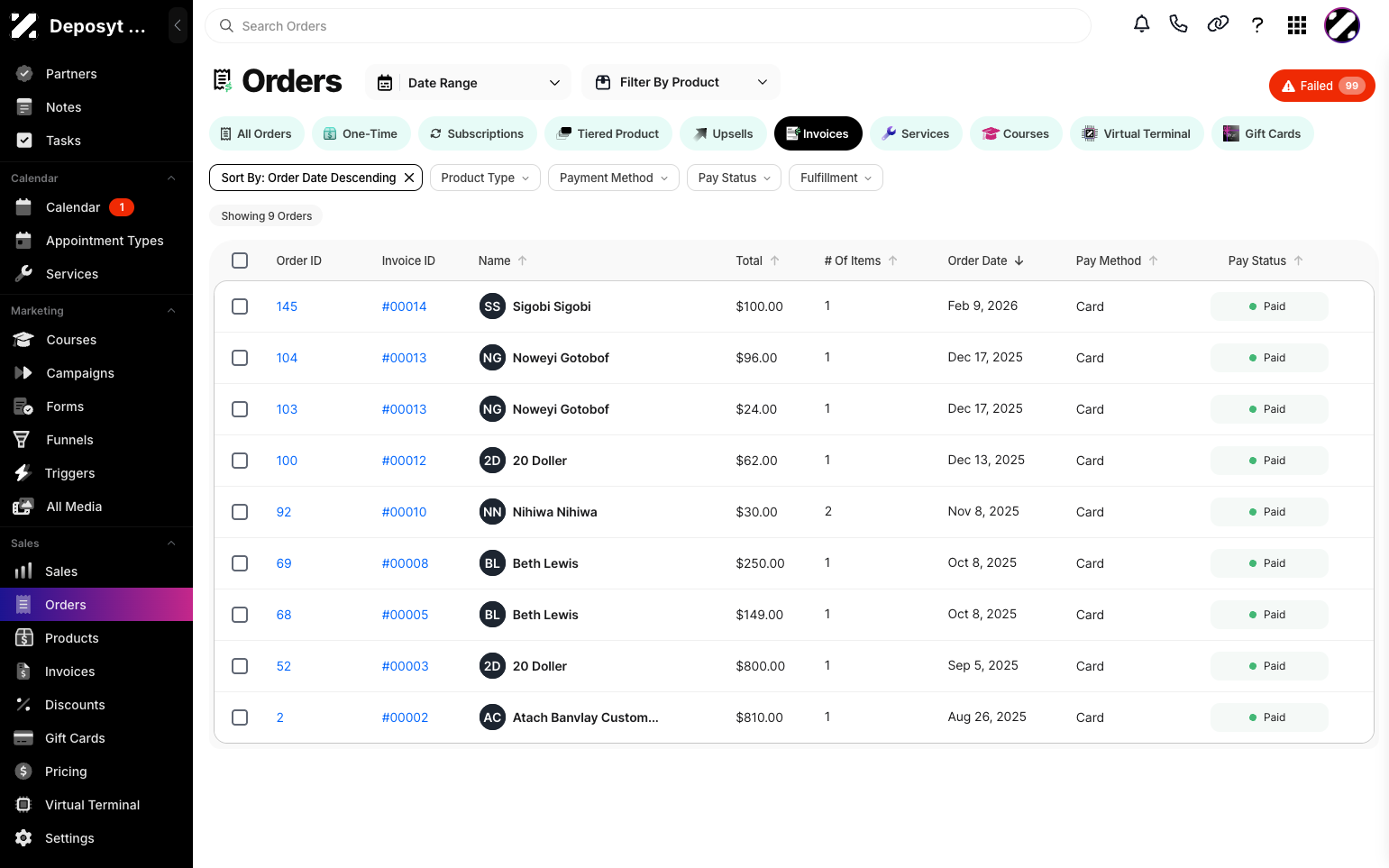Viewport: 1389px width, 868px height.
Task: Open order 100 link
Action: 287,461
